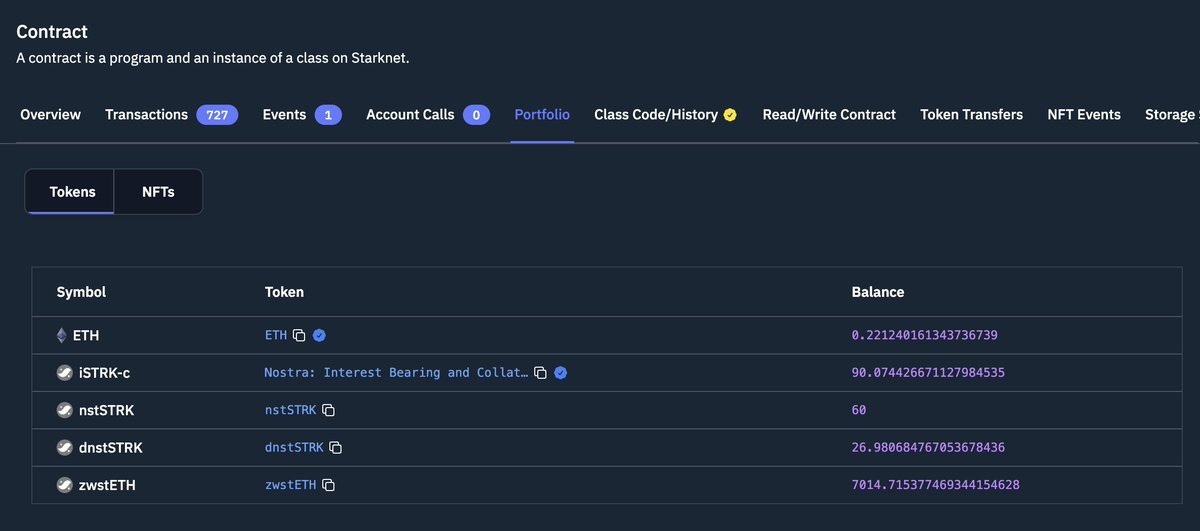This screenshot has height=531, width=1200.
Task: Click the iSTRK-c symbol text
Action: tap(104, 373)
